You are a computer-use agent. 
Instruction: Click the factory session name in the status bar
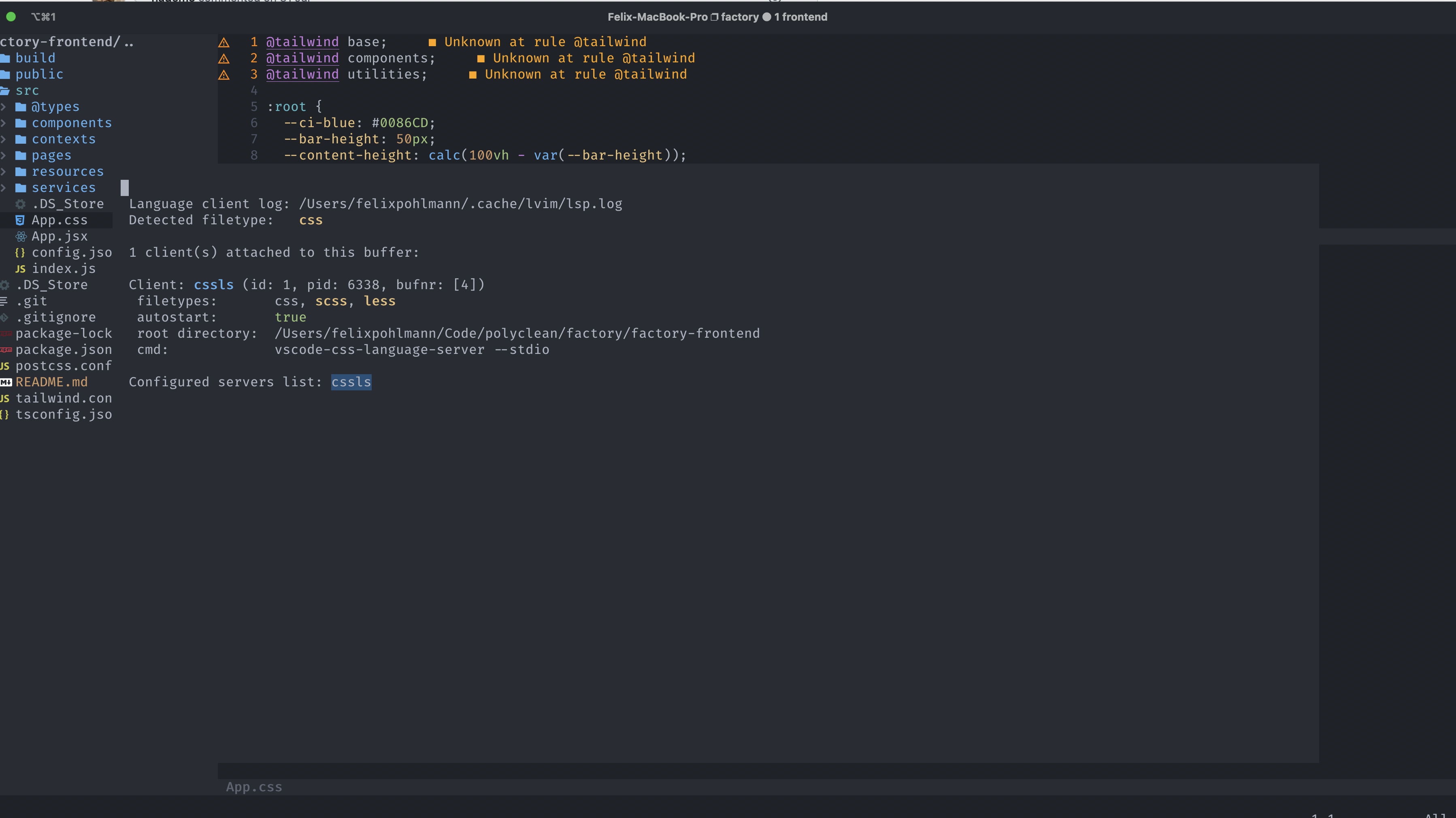click(739, 17)
